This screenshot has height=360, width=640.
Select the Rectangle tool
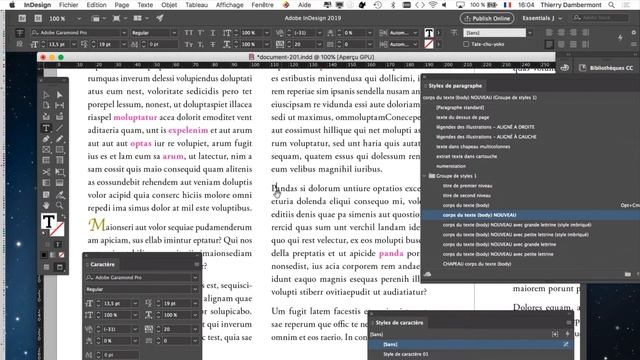pos(60,150)
